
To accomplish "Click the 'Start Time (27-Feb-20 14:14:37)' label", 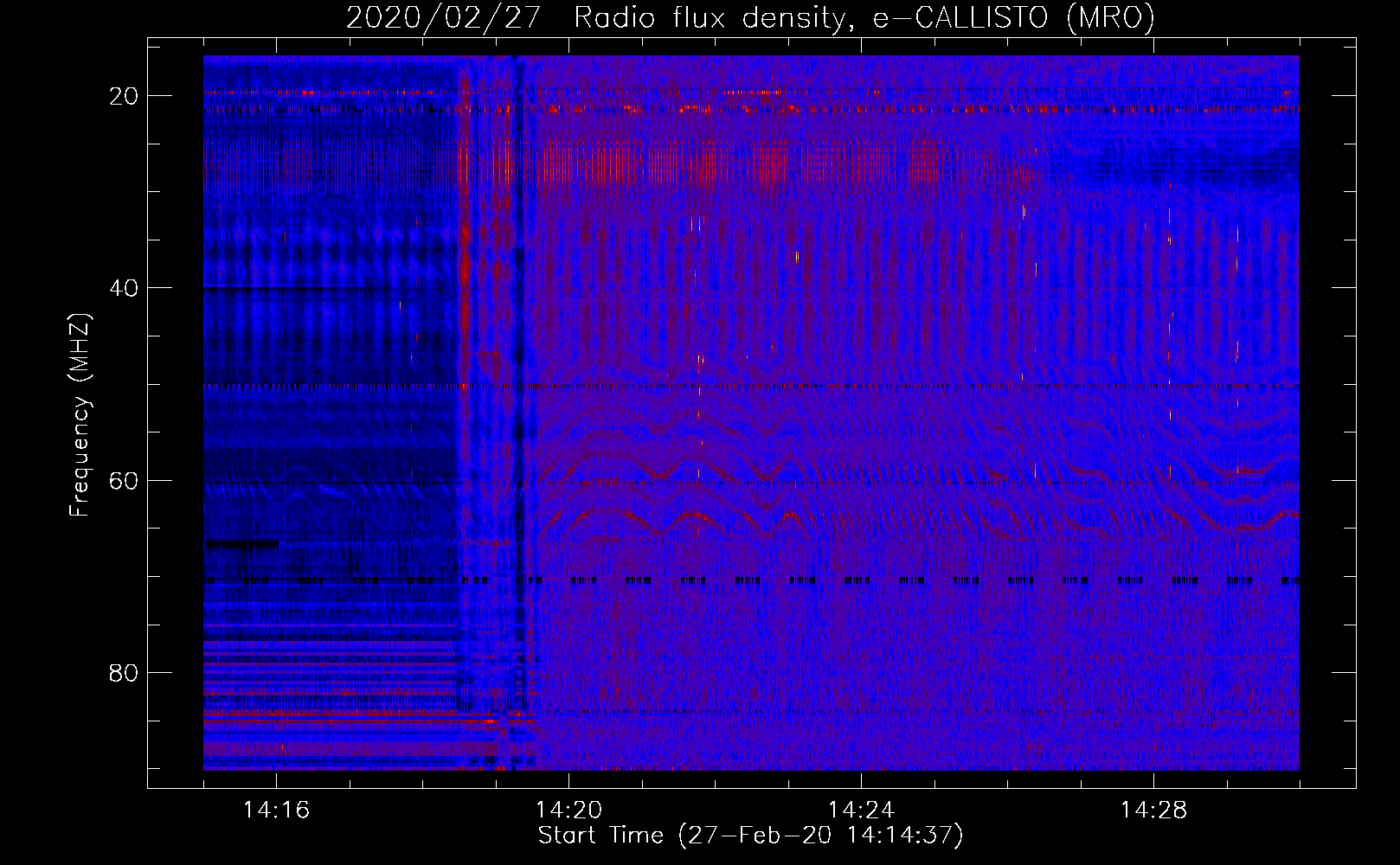I will (x=751, y=836).
